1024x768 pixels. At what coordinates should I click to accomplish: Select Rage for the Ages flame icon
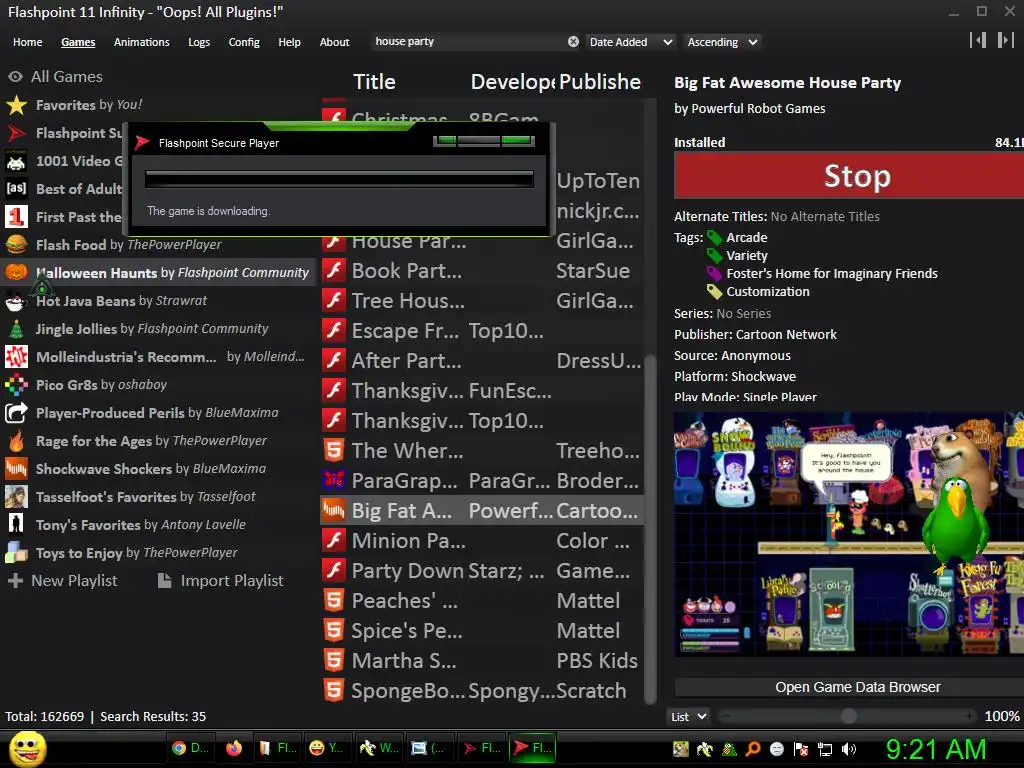(x=16, y=441)
